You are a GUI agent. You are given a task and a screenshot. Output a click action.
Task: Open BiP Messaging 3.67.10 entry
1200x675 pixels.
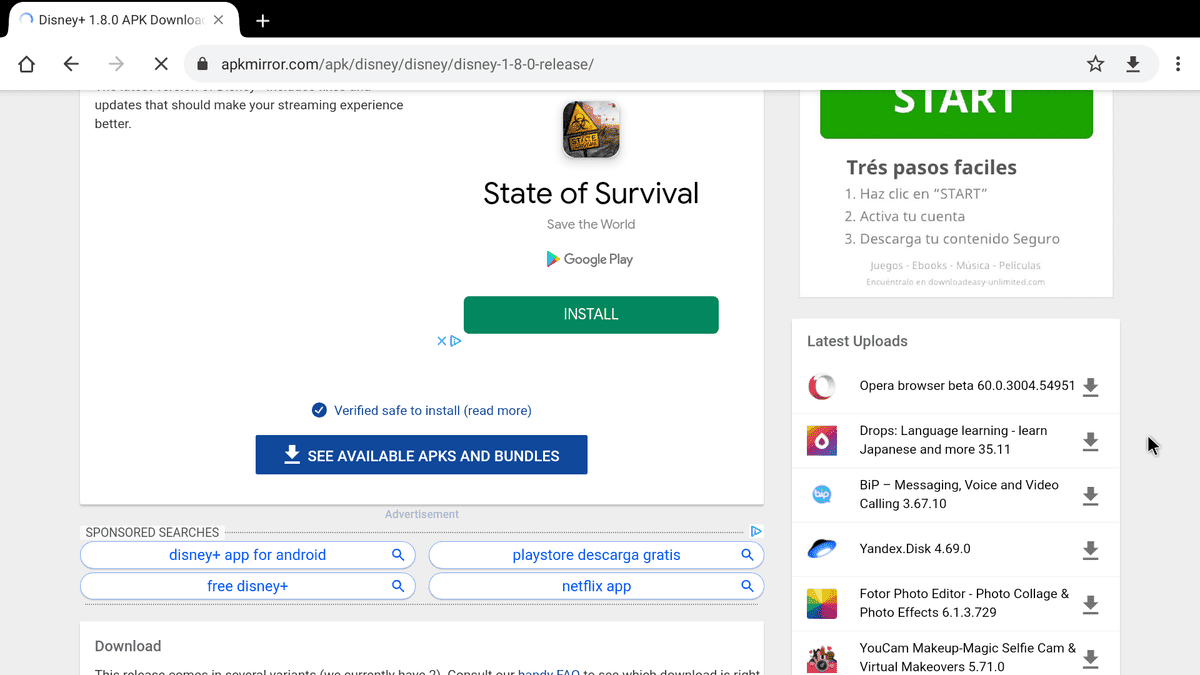[959, 494]
